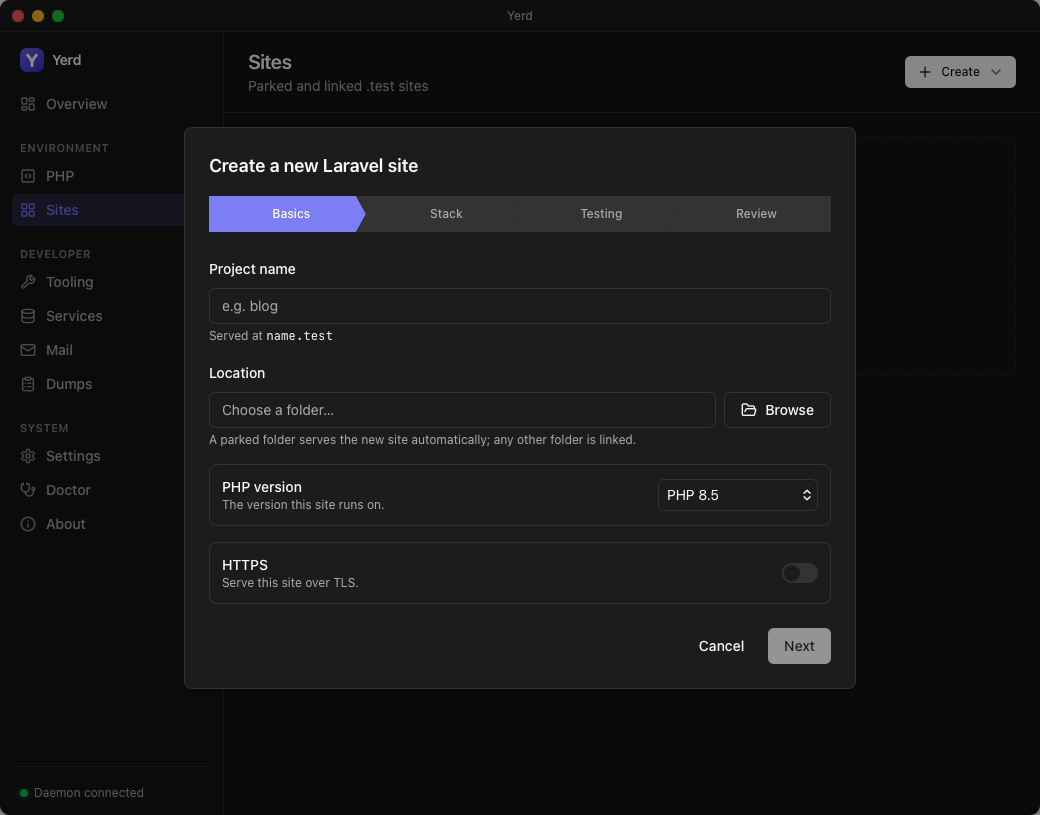Click the Settings gear icon
The height and width of the screenshot is (815, 1040).
[x=28, y=456]
